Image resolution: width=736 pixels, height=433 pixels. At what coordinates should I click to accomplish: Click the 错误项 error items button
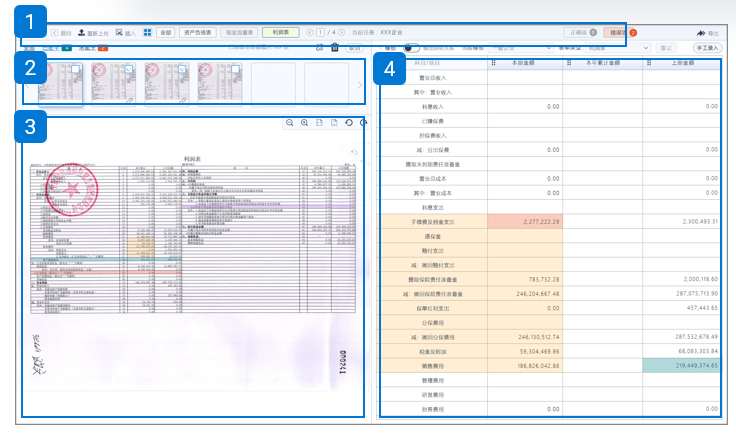617,33
